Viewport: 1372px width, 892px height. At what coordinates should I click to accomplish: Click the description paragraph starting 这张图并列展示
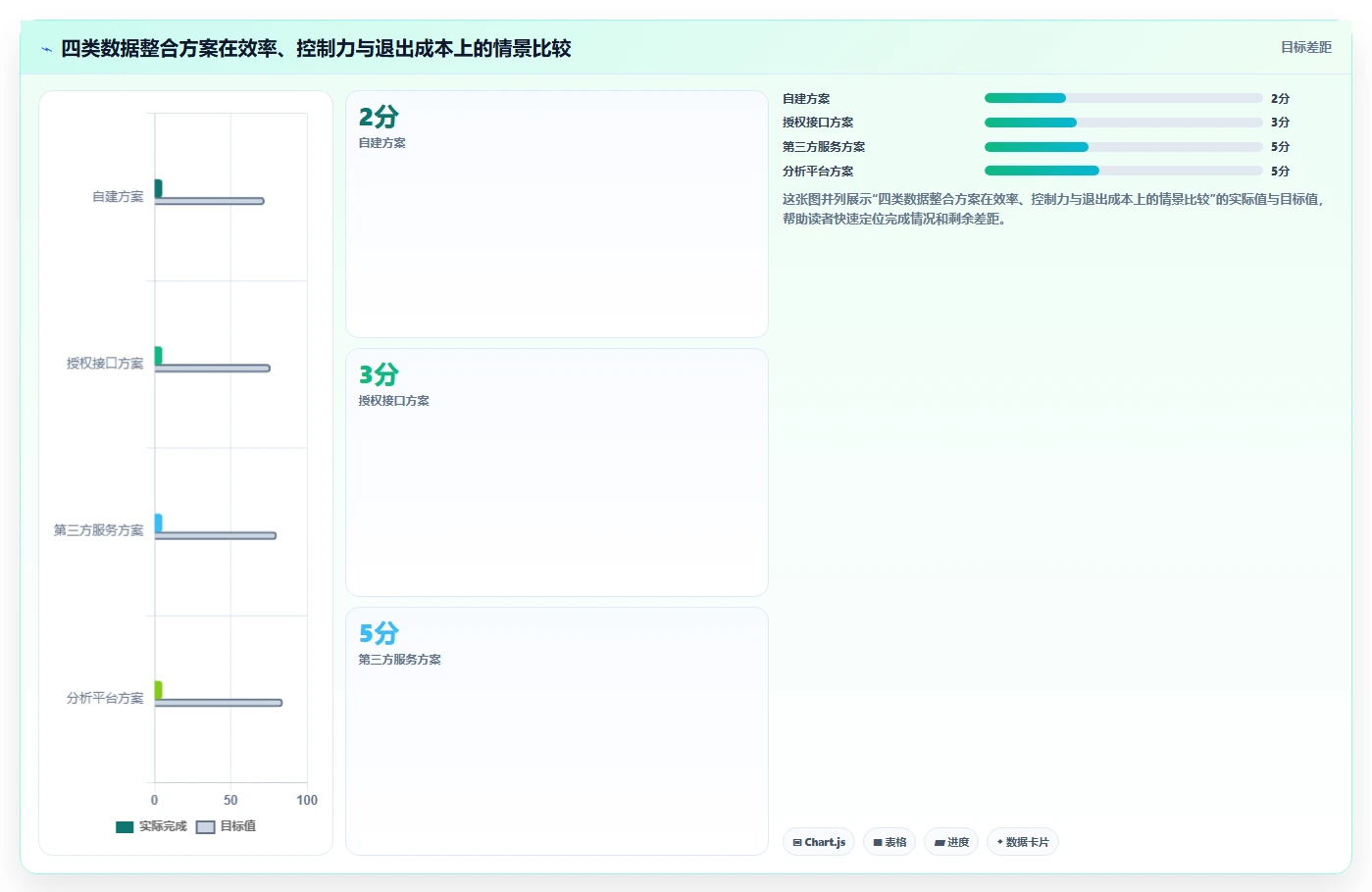[1054, 209]
